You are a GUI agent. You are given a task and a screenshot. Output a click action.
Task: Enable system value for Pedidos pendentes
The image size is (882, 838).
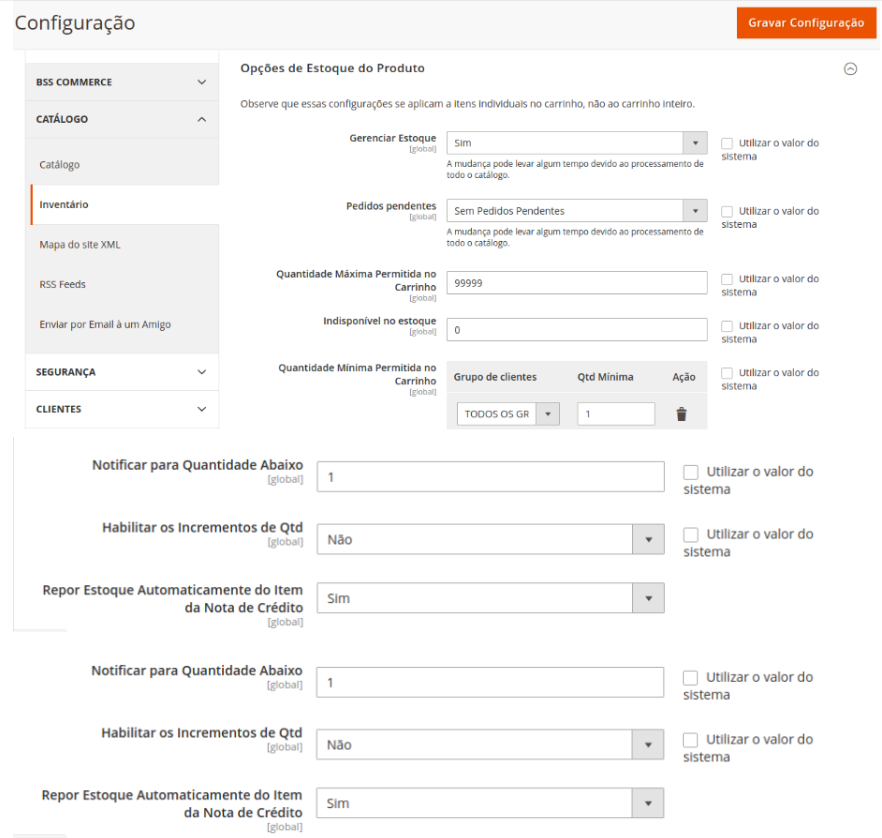click(x=727, y=211)
